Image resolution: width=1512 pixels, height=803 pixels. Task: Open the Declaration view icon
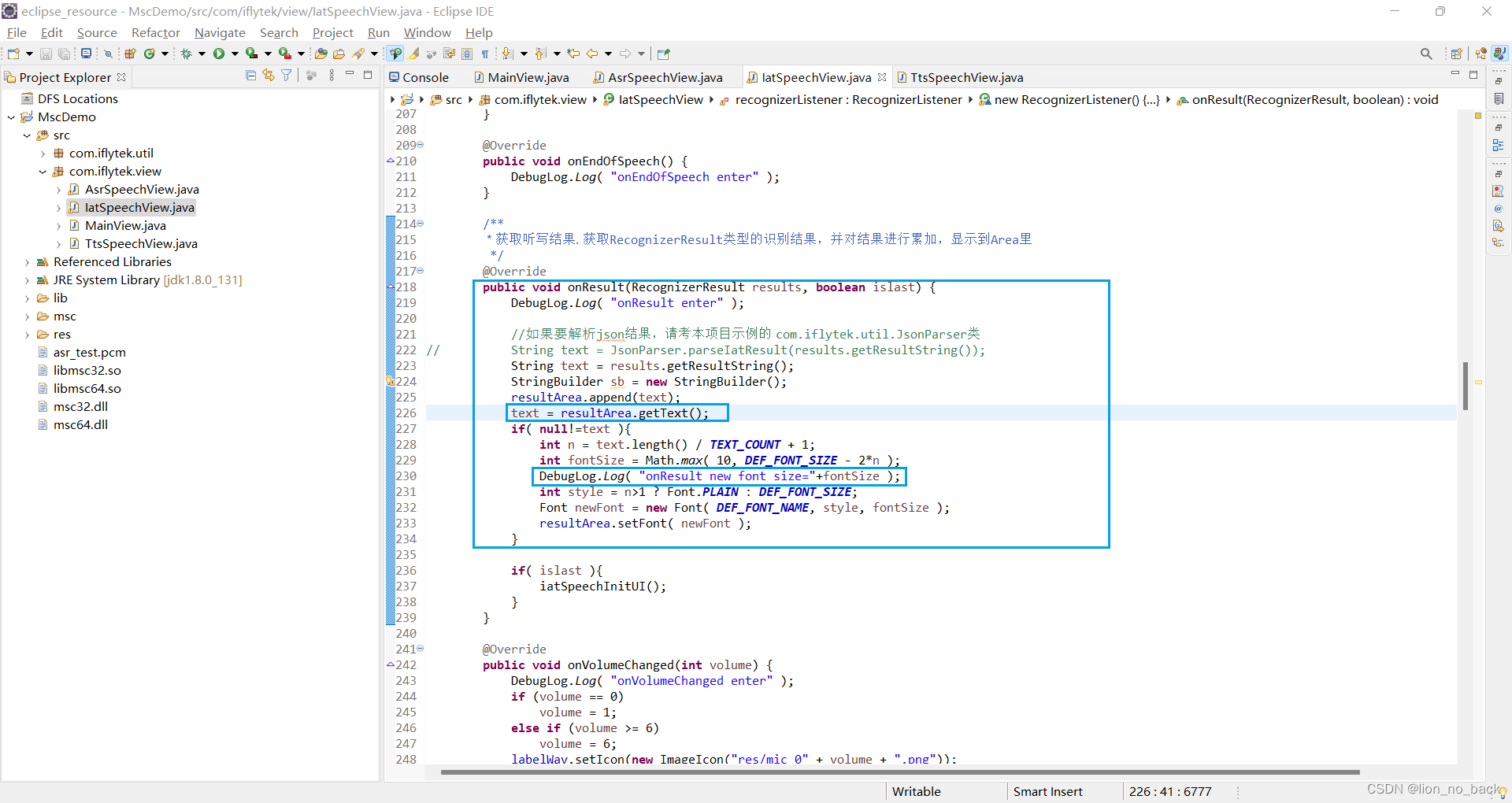coord(1499,226)
